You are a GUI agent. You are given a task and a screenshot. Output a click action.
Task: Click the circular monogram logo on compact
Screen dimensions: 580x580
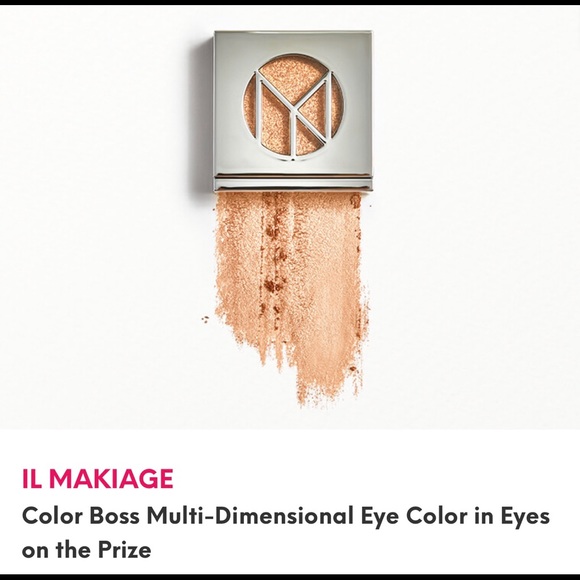point(293,107)
